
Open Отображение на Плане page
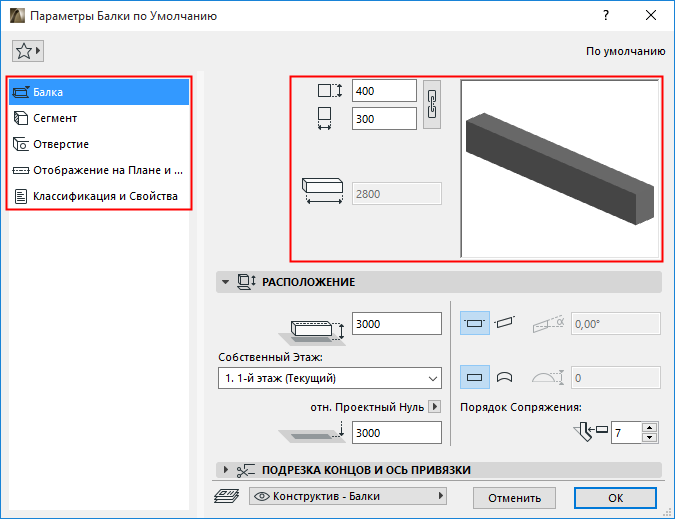(99, 170)
